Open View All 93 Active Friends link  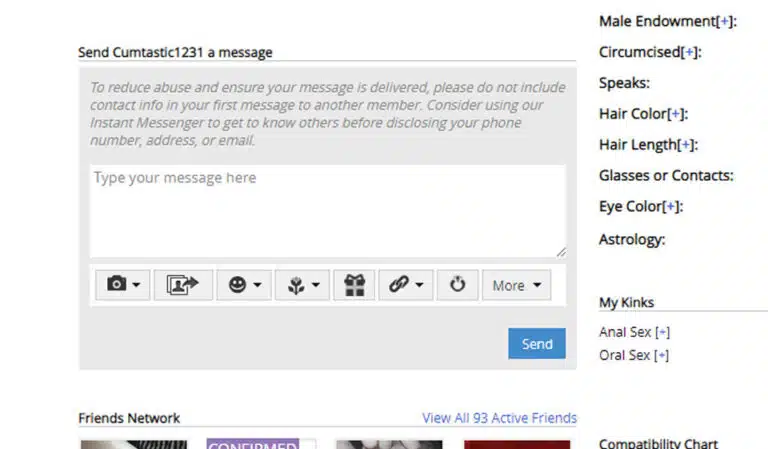[x=499, y=418]
